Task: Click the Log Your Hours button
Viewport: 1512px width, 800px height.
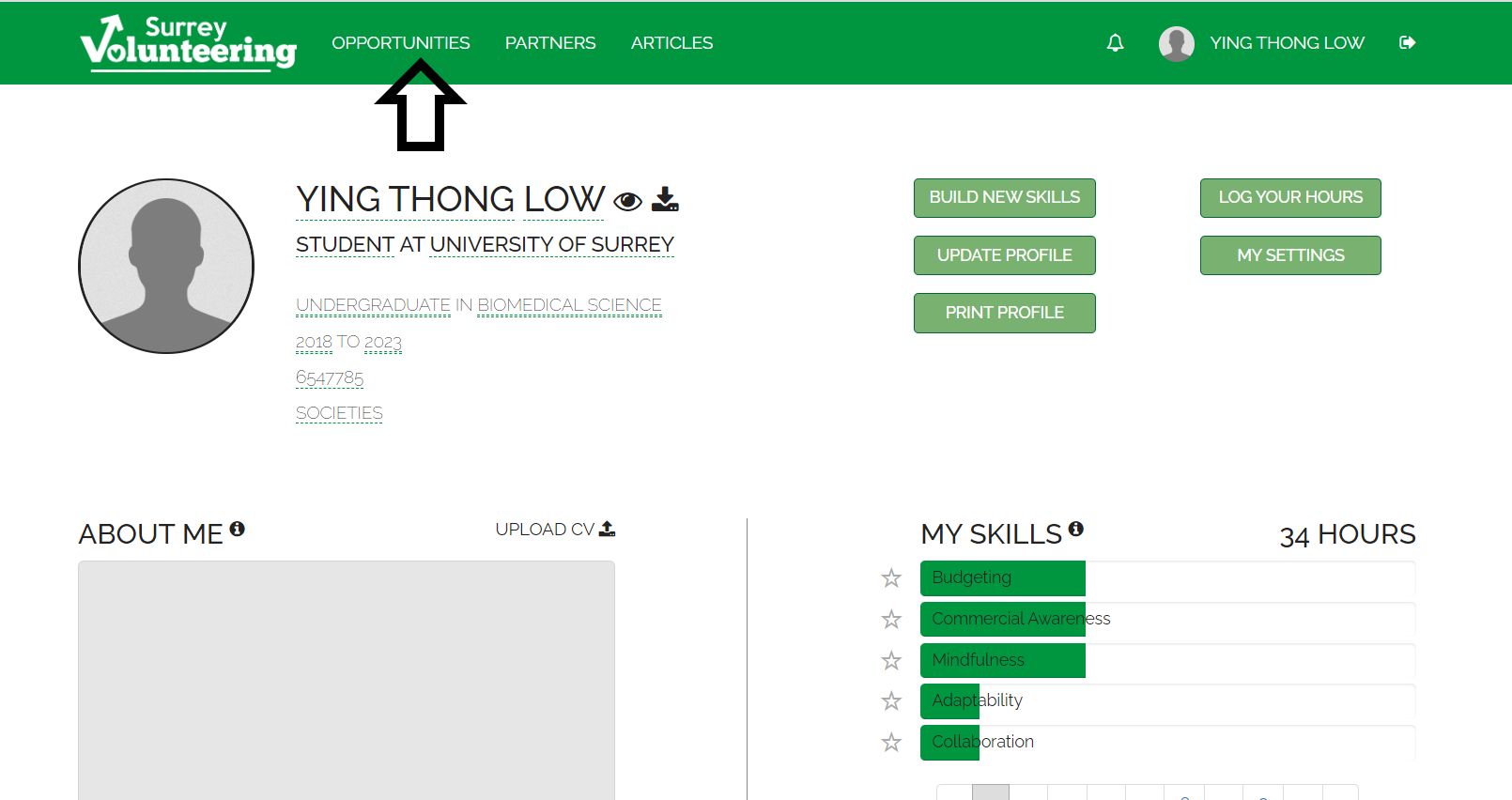Action: 1290,198
